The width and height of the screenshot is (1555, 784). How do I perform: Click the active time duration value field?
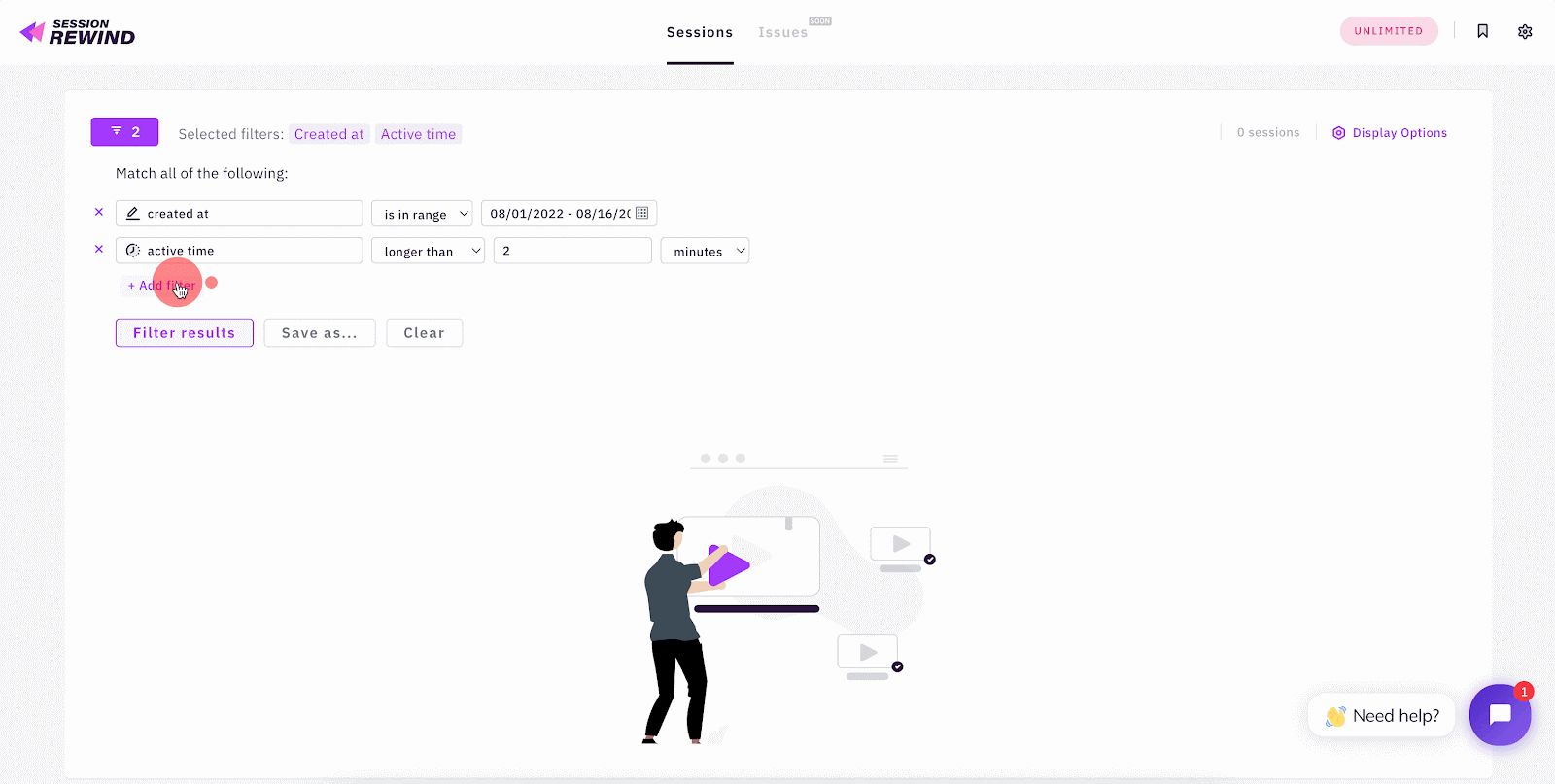pyautogui.click(x=571, y=251)
